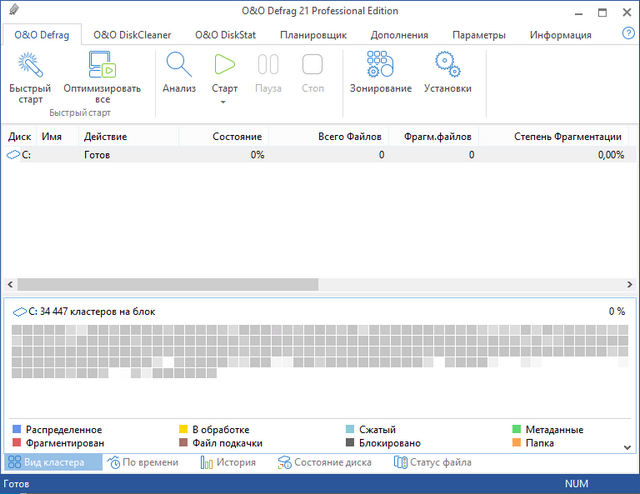Expand the Старт dropdown arrow
The height and width of the screenshot is (494, 640).
(225, 102)
